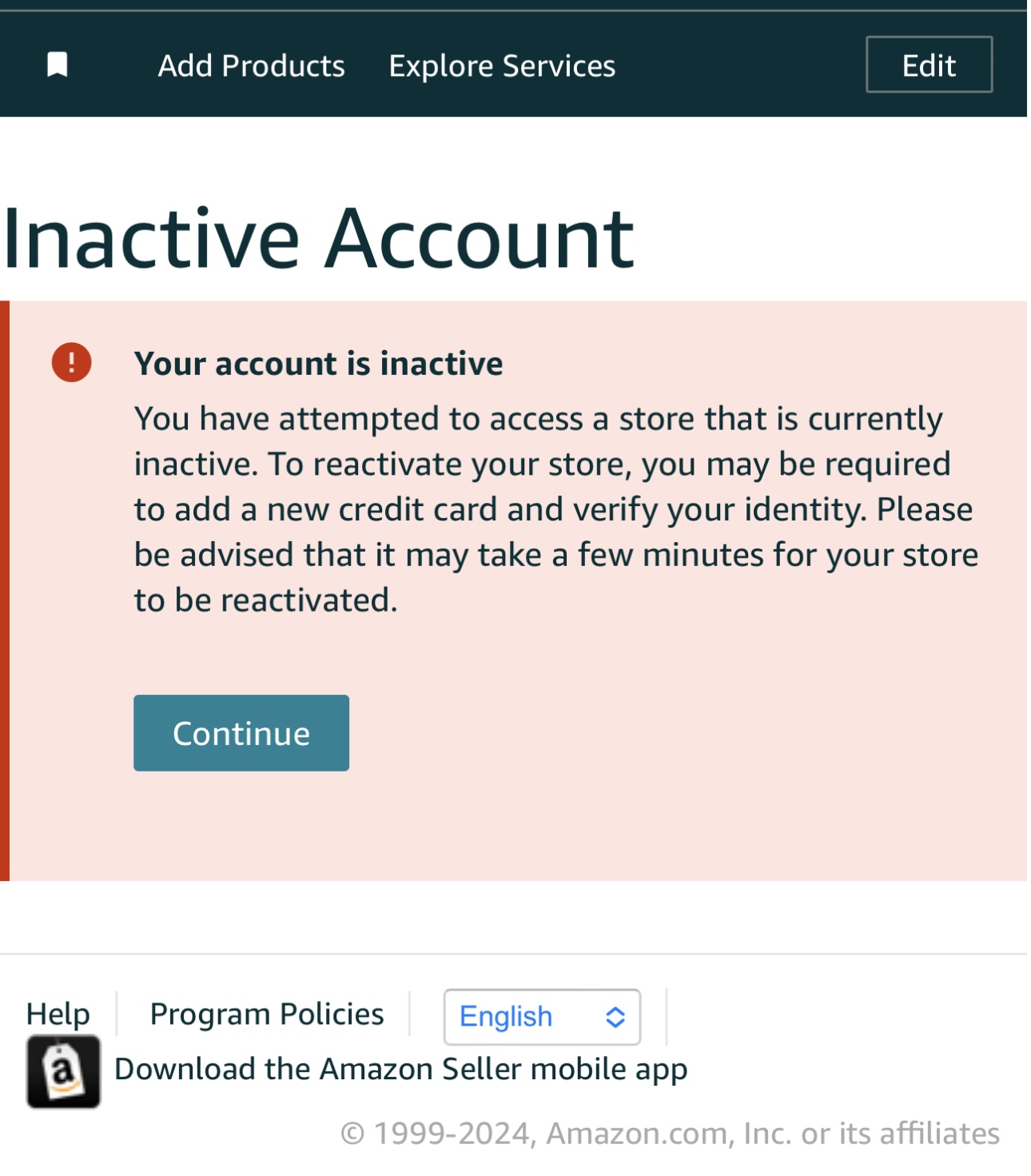Image resolution: width=1031 pixels, height=1176 pixels.
Task: Open the Help link in the footer
Action: click(x=58, y=1014)
